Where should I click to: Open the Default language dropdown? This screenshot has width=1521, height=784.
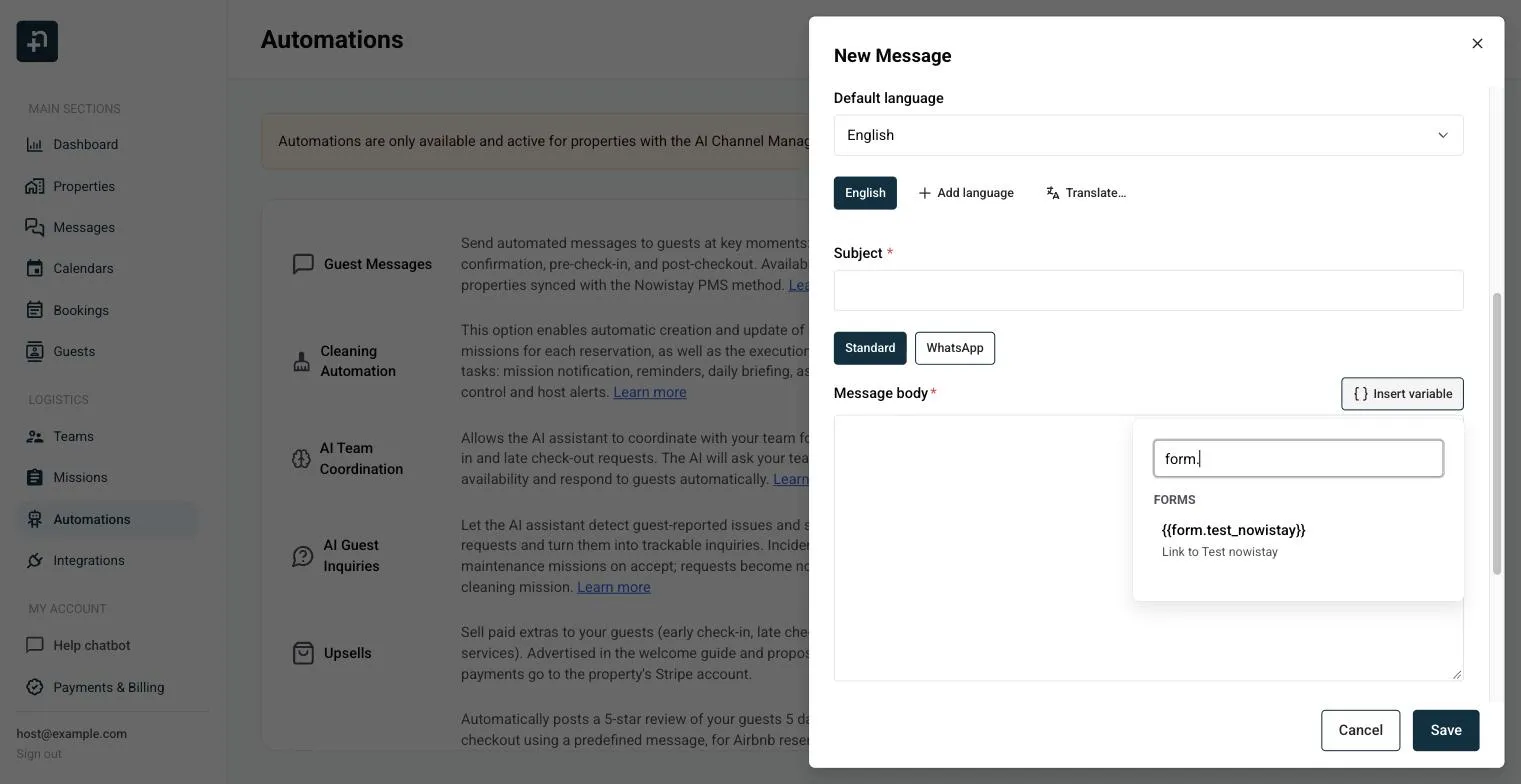(x=1148, y=135)
